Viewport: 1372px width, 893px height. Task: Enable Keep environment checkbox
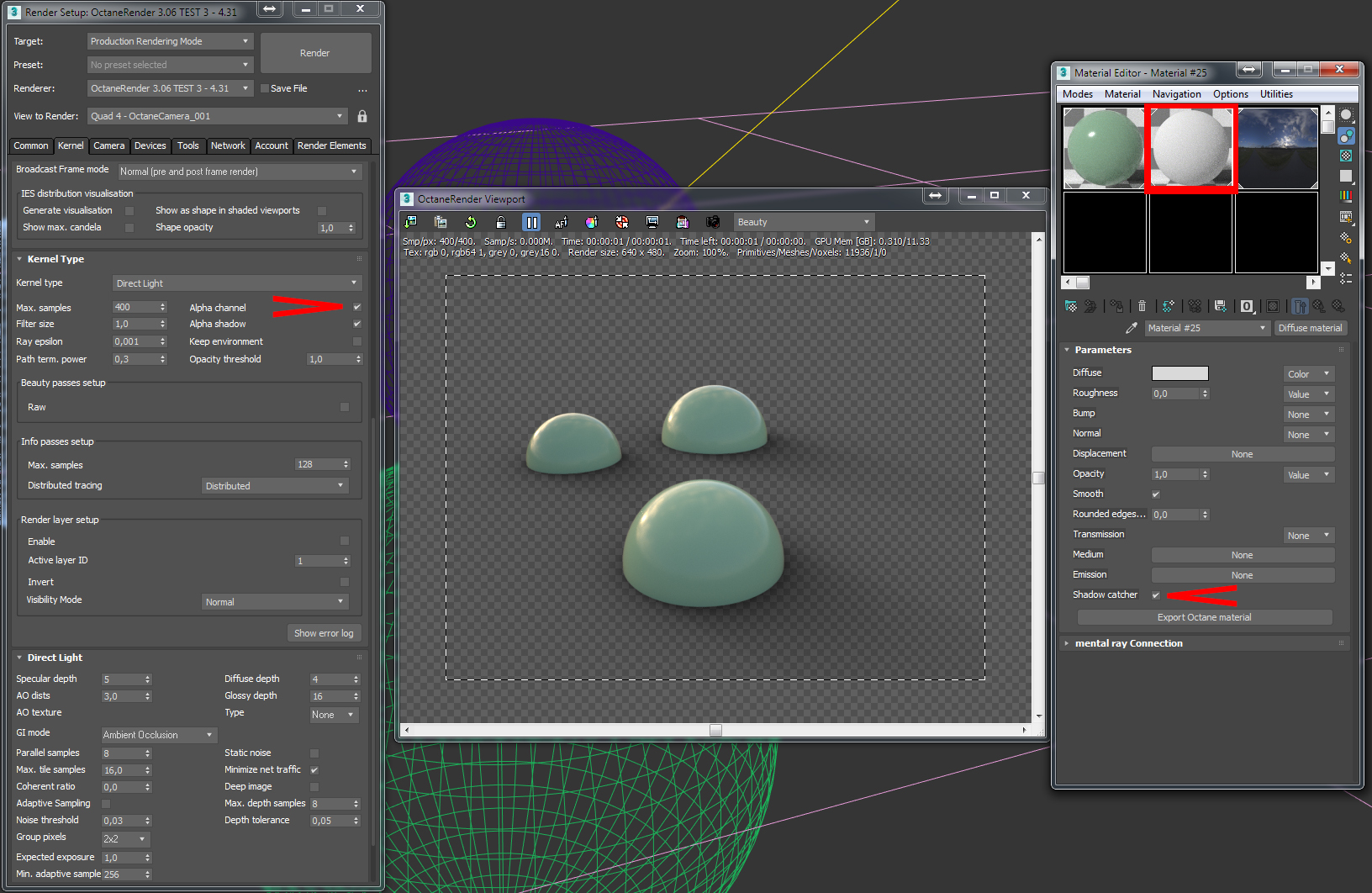coord(357,341)
